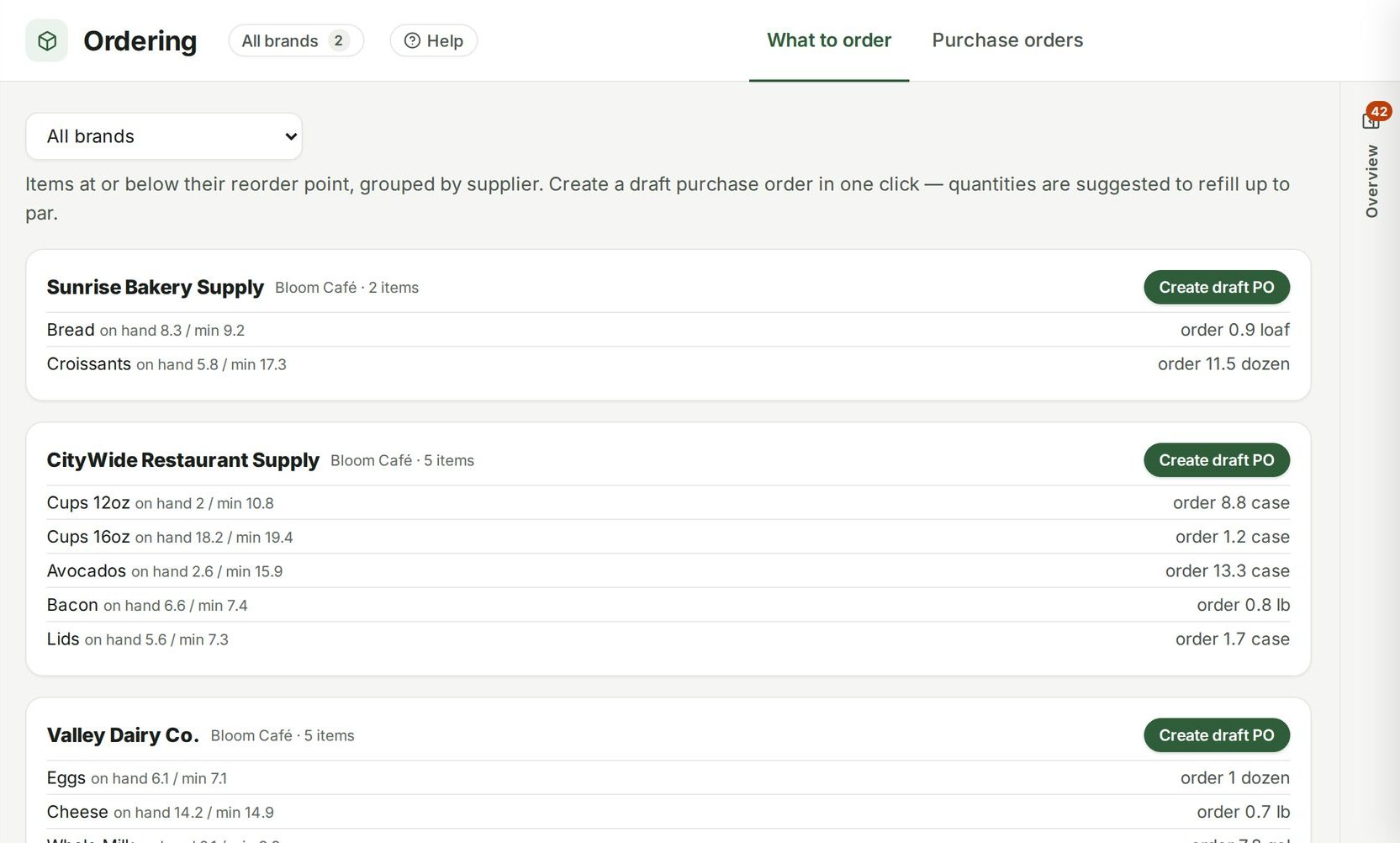Click 'Bloom Café · 2 items' label
This screenshot has width=1400, height=843.
pyautogui.click(x=346, y=288)
